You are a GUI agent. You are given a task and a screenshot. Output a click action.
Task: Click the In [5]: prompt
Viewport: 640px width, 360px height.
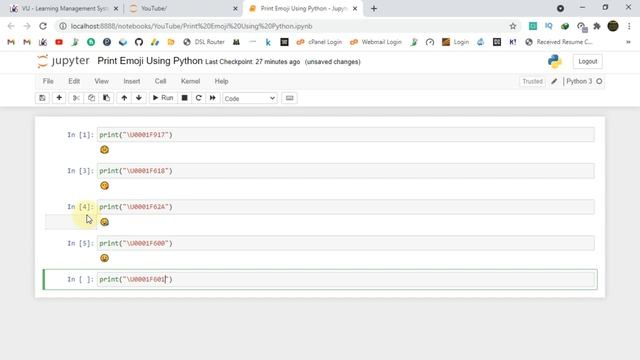(x=80, y=243)
